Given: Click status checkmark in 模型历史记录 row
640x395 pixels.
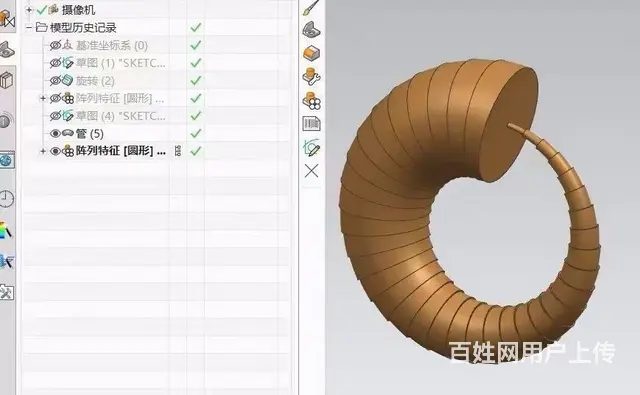Looking at the screenshot, I should (x=196, y=27).
